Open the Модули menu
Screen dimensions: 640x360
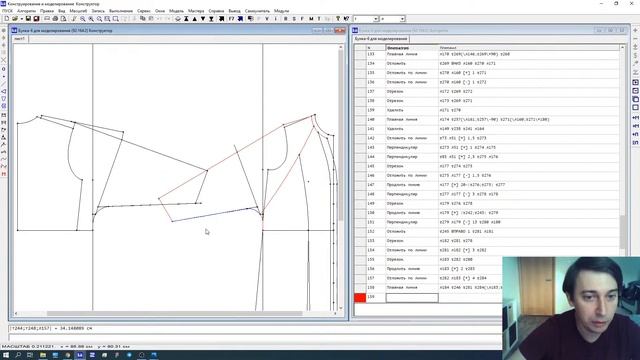(281, 11)
